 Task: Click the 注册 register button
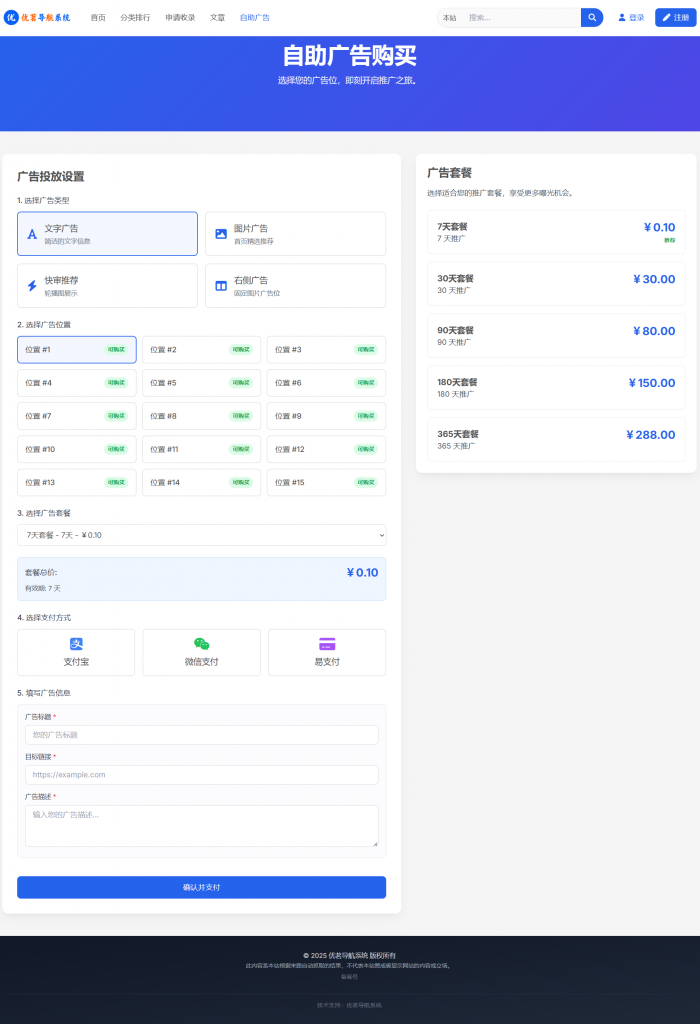[x=675, y=17]
